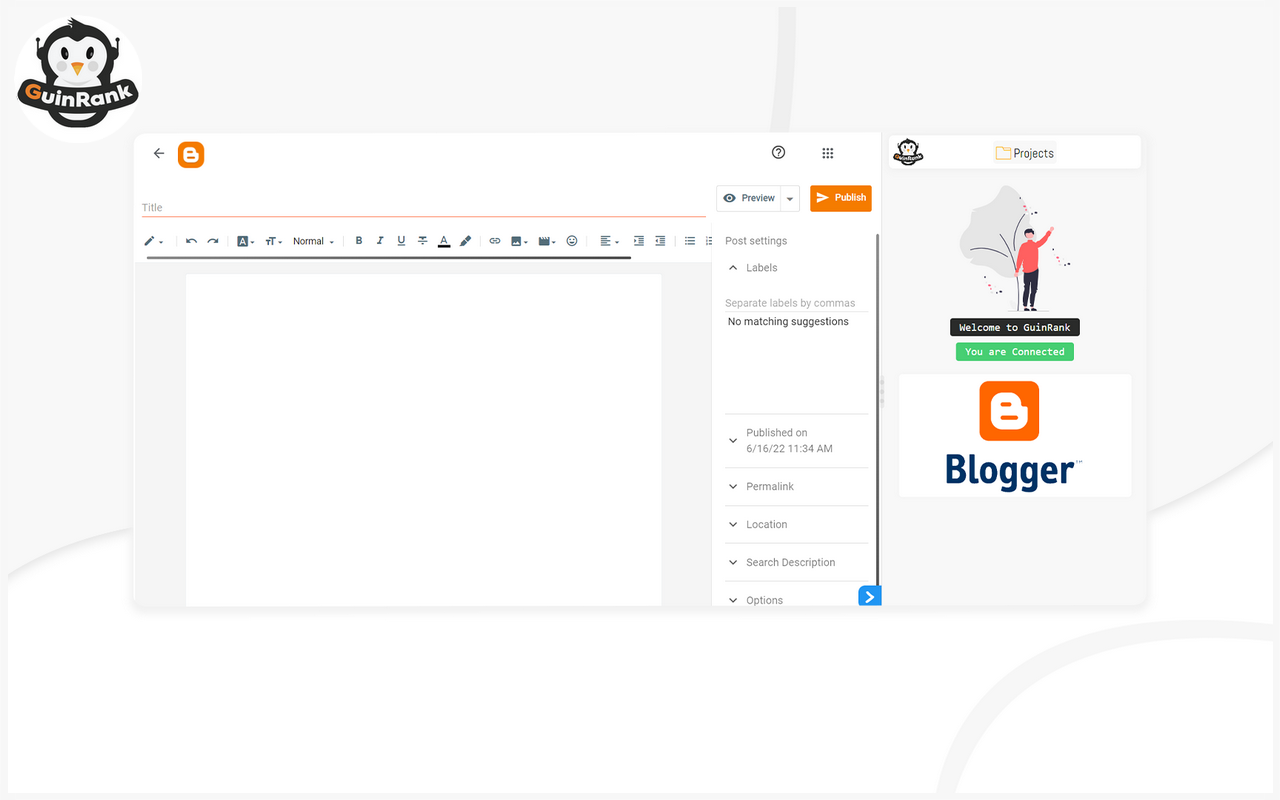Open the Help question mark icon

pos(779,153)
